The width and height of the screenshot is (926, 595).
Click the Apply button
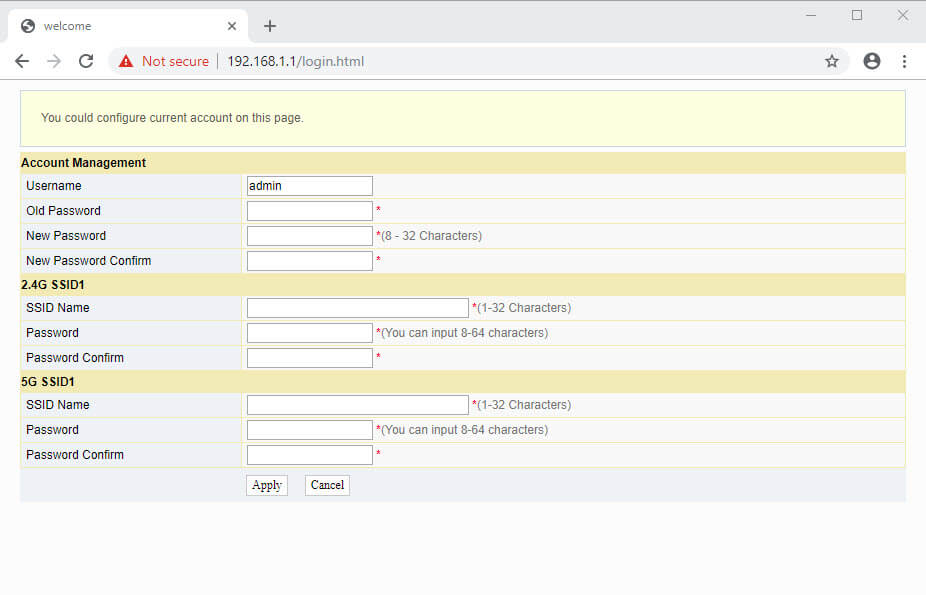(x=267, y=485)
